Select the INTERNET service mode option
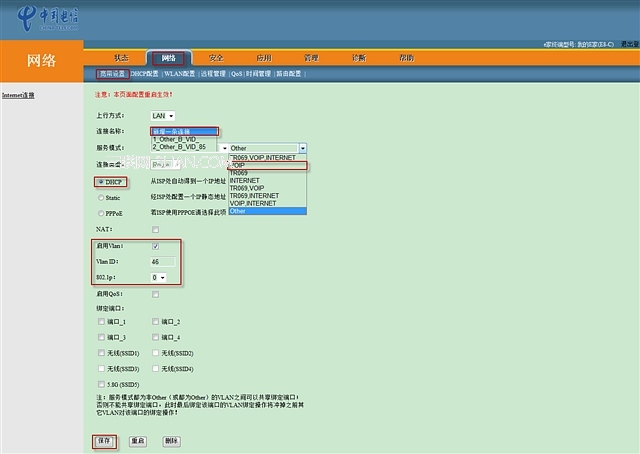Viewport: 640px width, 454px height. coord(267,180)
